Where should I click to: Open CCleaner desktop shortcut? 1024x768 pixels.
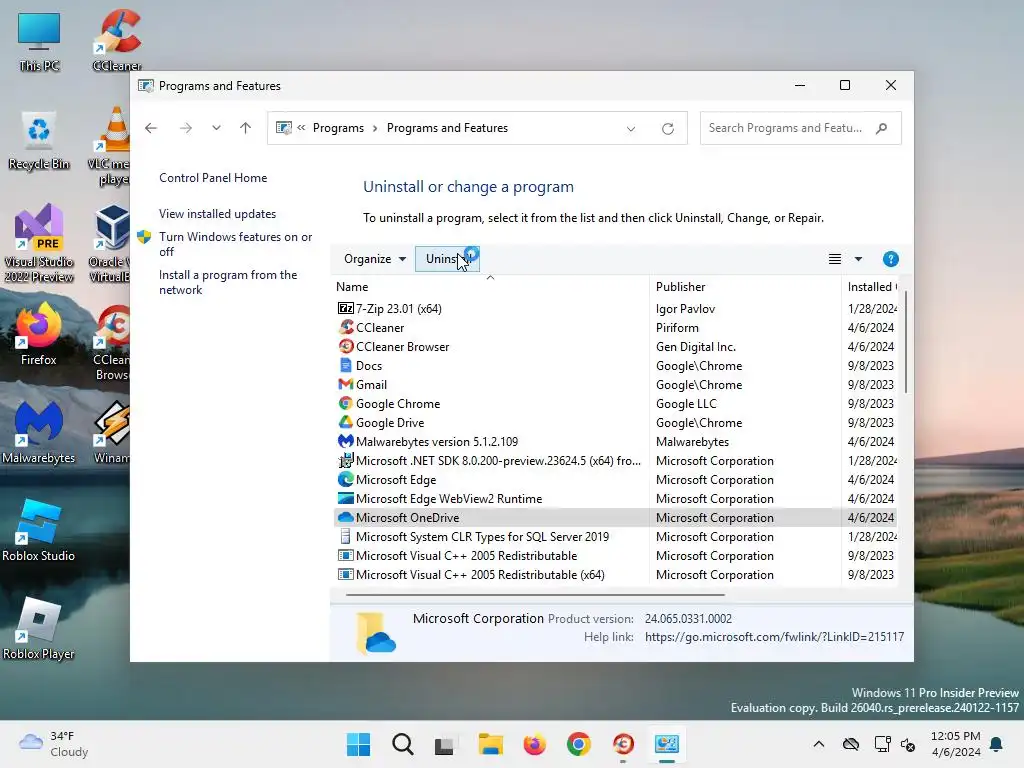117,40
